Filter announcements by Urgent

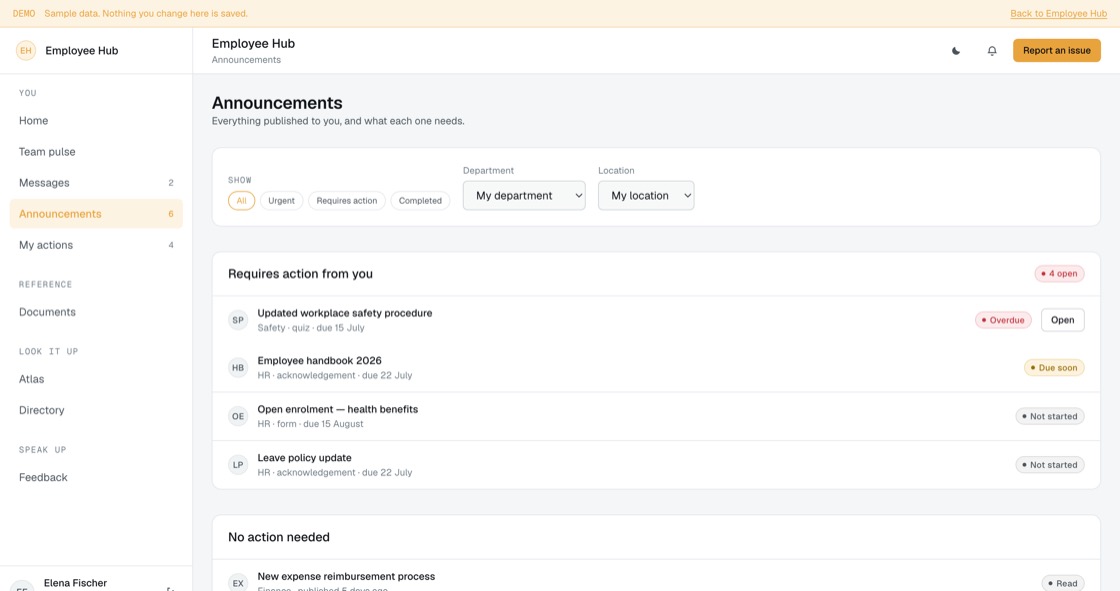tap(281, 201)
